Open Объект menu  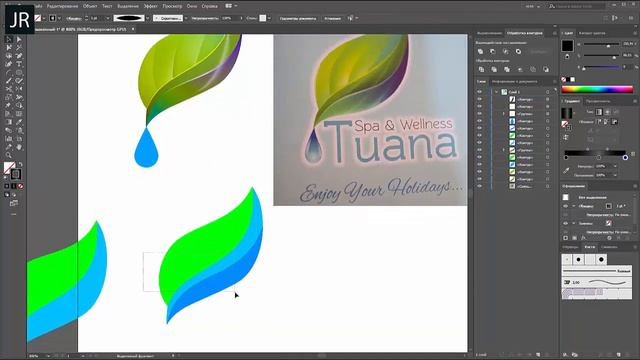[x=90, y=6]
